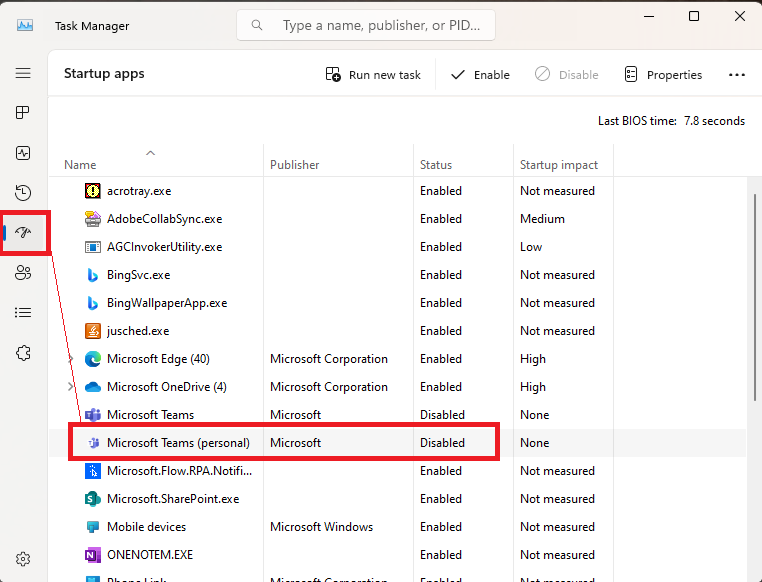762x582 pixels.
Task: Click Microsoft Windows publisher of Mobile devices
Action: (322, 527)
